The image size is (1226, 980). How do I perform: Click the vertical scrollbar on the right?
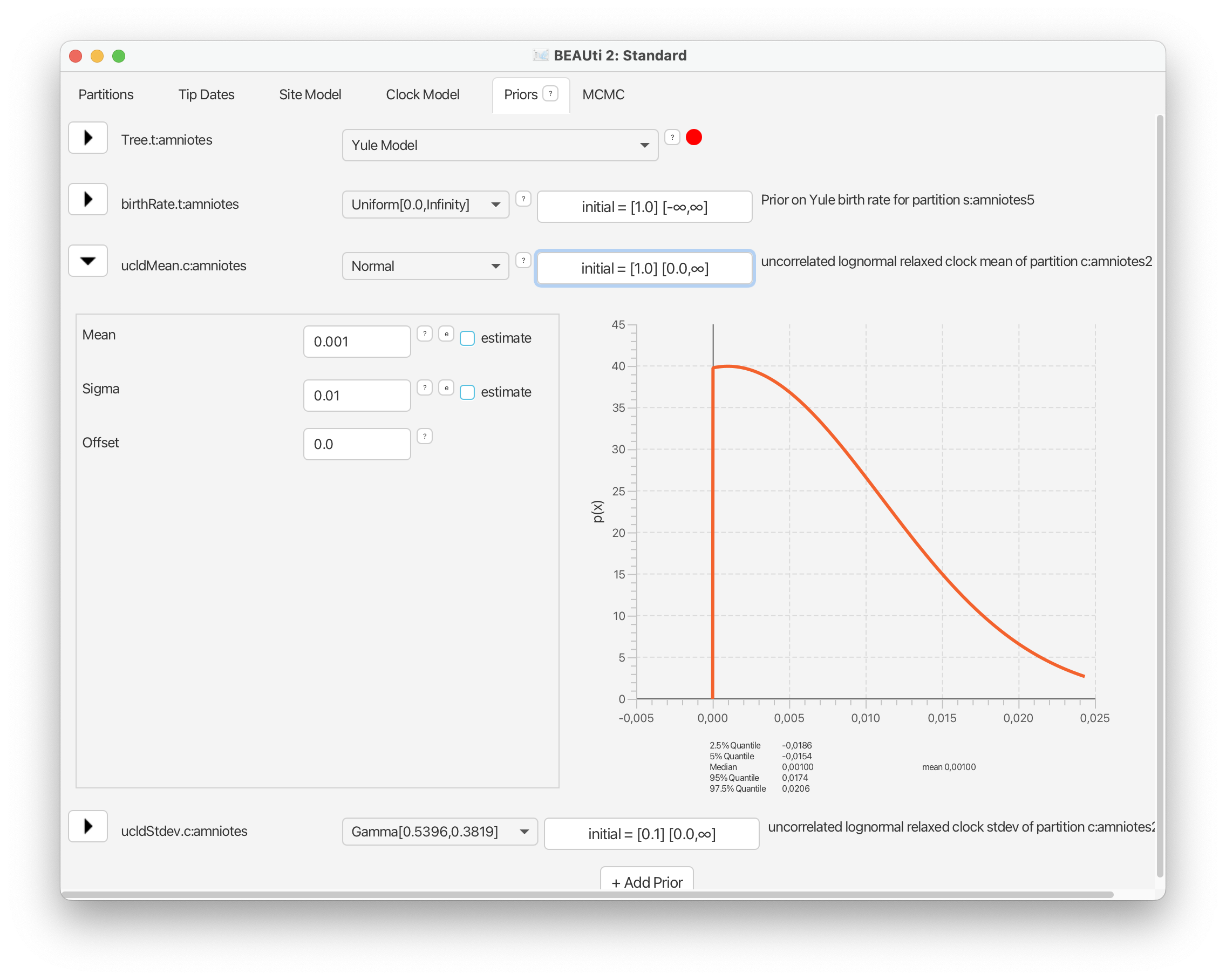click(1160, 495)
